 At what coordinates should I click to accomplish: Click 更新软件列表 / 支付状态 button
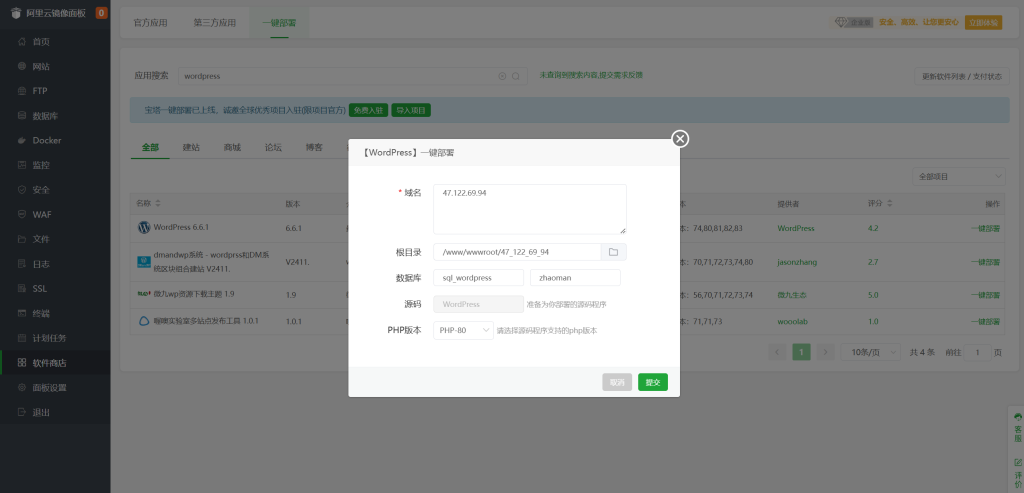point(961,76)
